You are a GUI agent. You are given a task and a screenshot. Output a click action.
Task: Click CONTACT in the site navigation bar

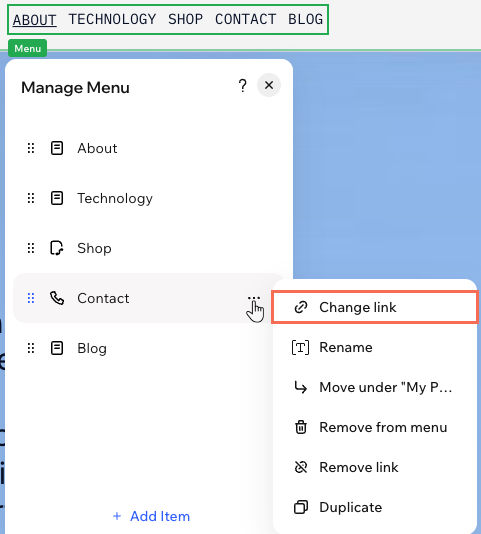(x=246, y=19)
